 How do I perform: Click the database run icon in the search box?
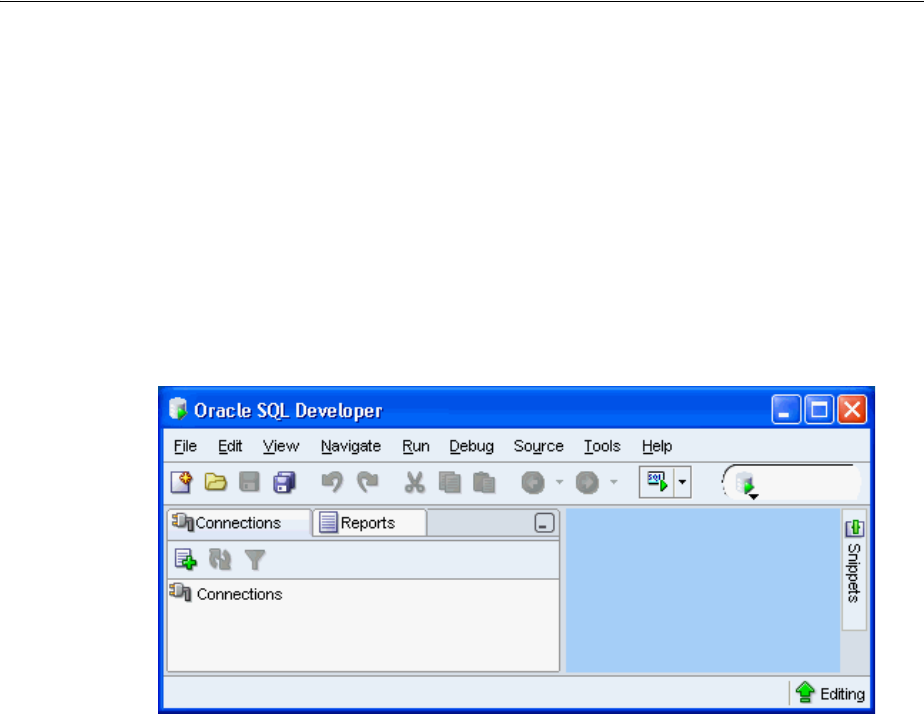click(746, 485)
